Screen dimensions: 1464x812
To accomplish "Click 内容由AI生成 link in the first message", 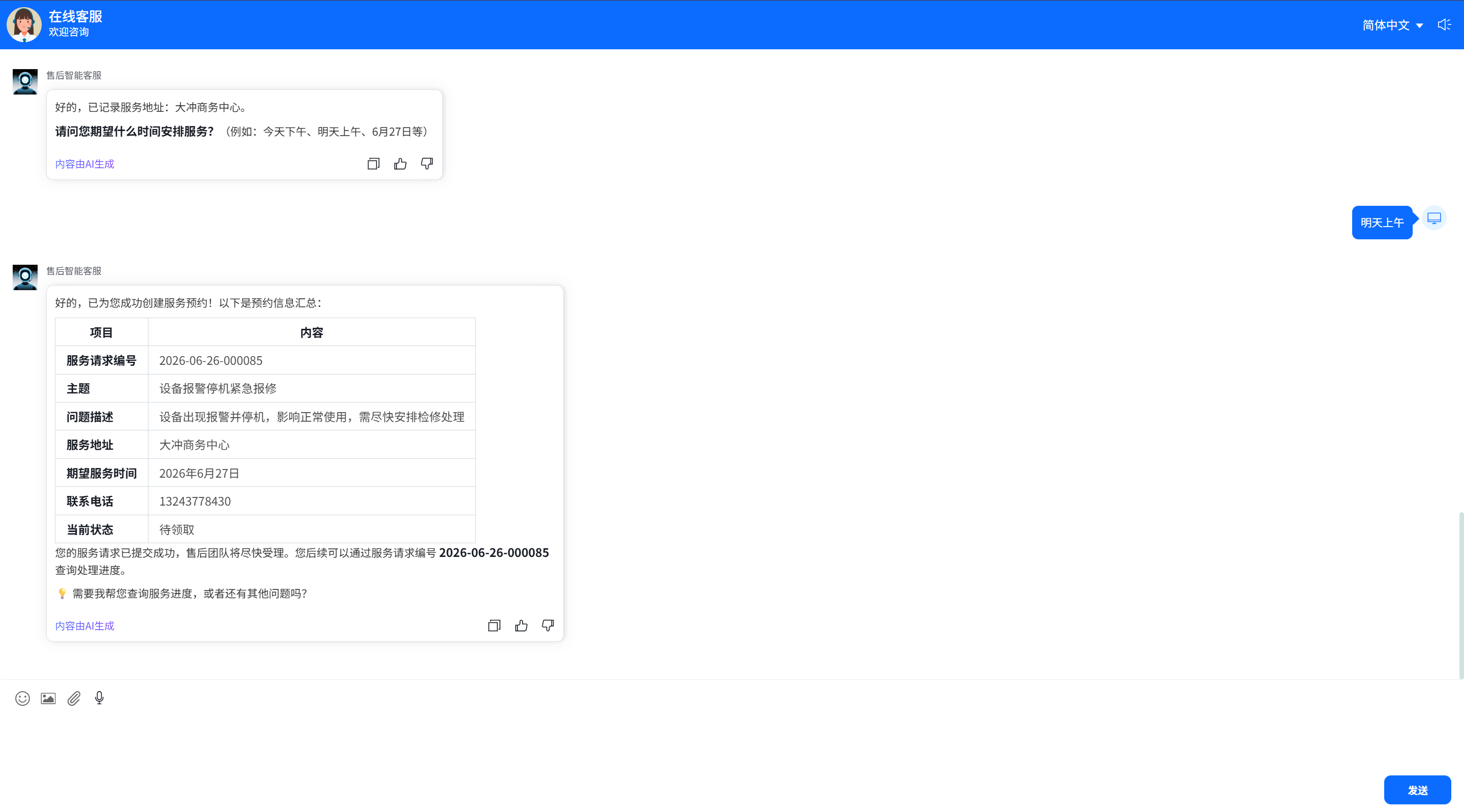I will (x=85, y=164).
